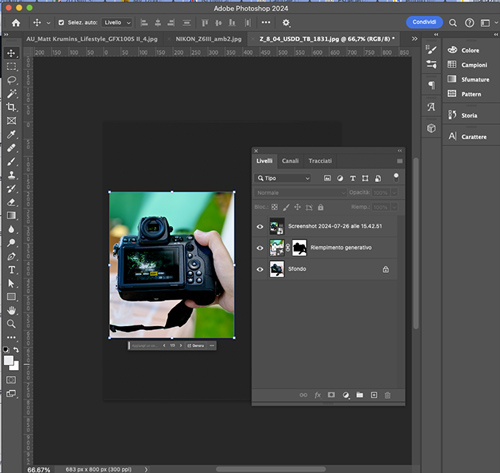
Task: Select the Rectangle shape tool
Action: (x=11, y=297)
